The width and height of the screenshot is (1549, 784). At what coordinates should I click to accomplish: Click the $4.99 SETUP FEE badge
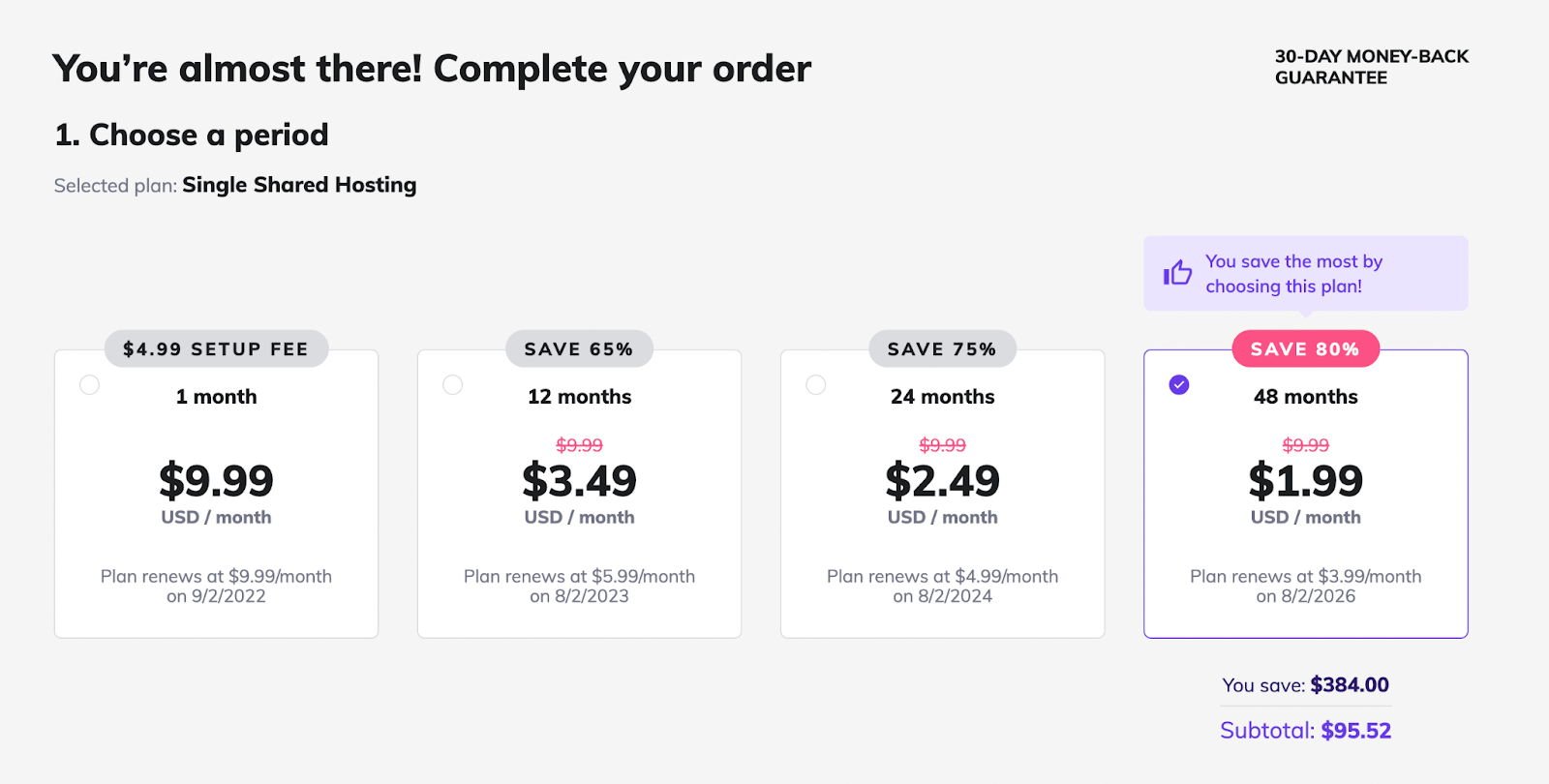pos(215,348)
